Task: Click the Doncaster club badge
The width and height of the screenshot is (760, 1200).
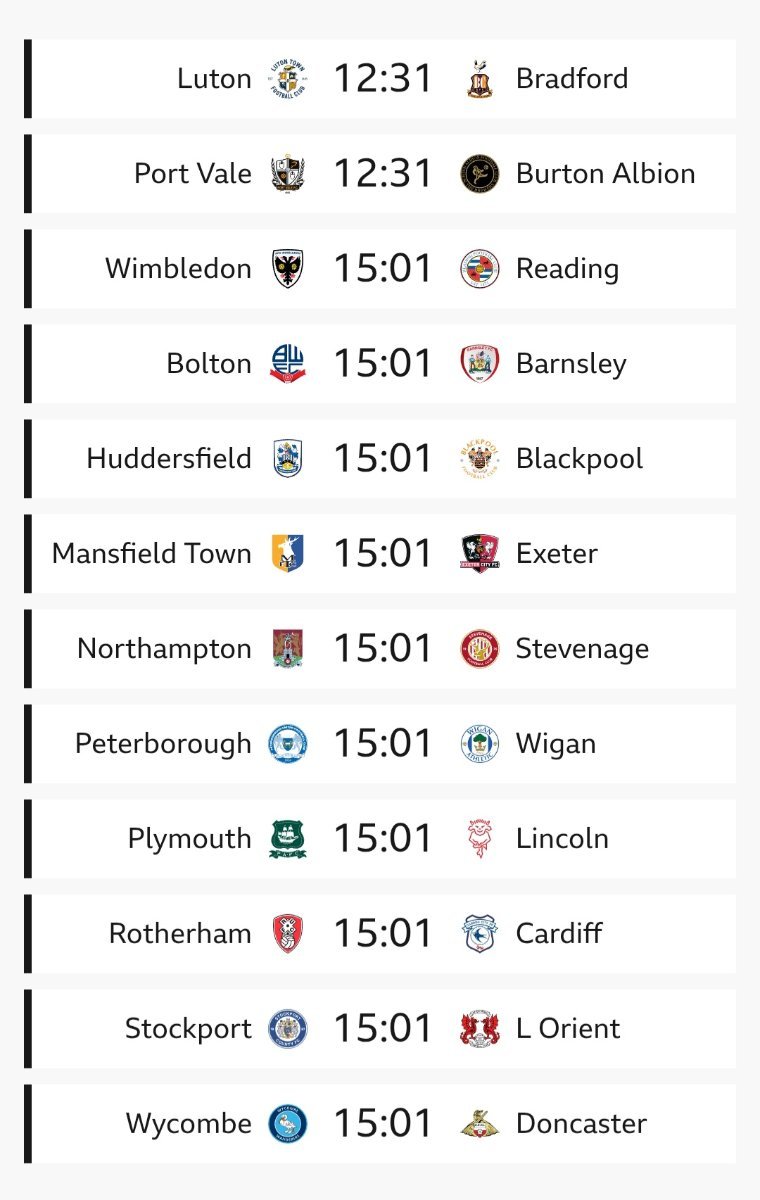Action: (480, 1124)
